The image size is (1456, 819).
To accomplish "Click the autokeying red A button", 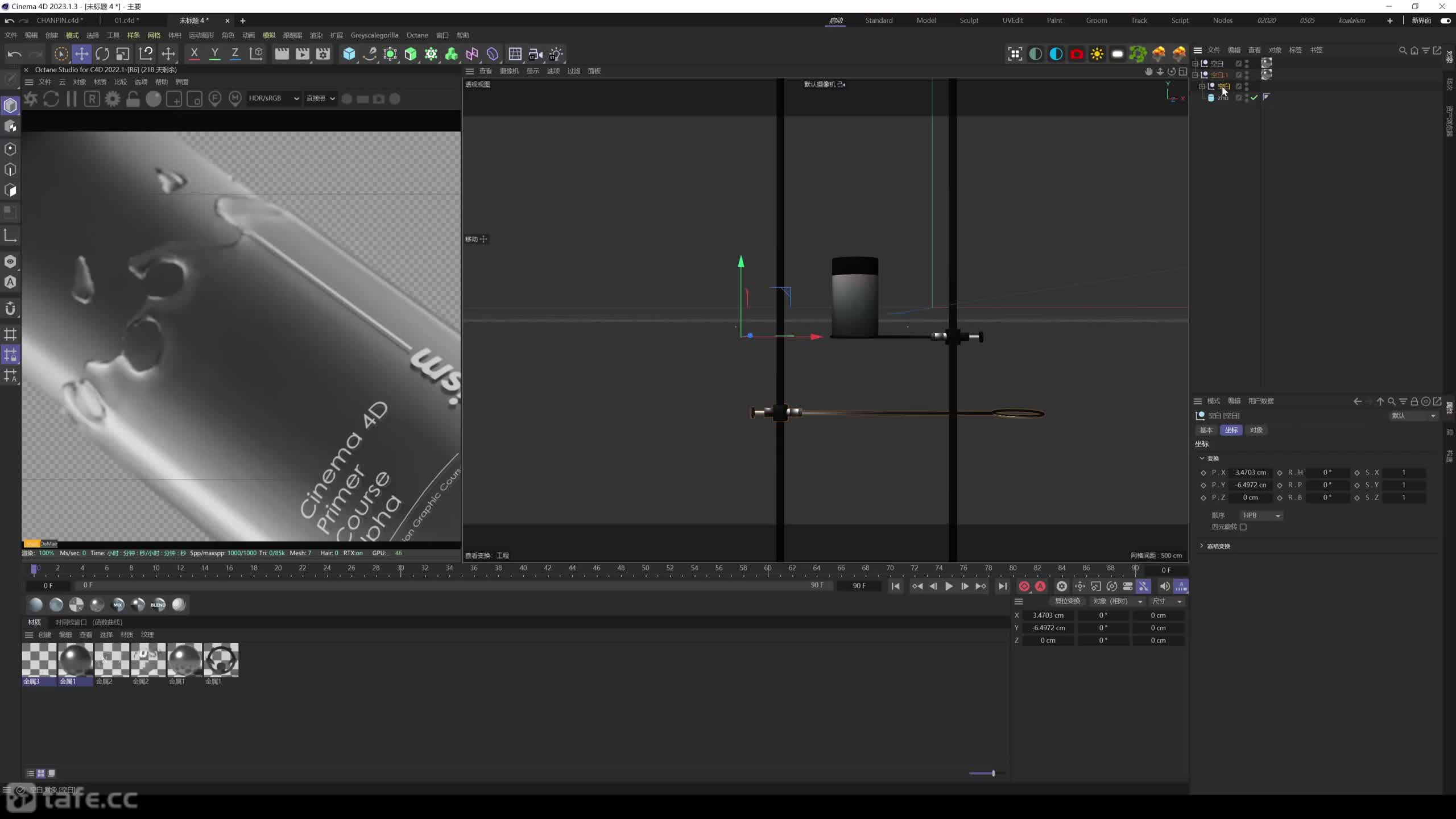I will click(1040, 586).
